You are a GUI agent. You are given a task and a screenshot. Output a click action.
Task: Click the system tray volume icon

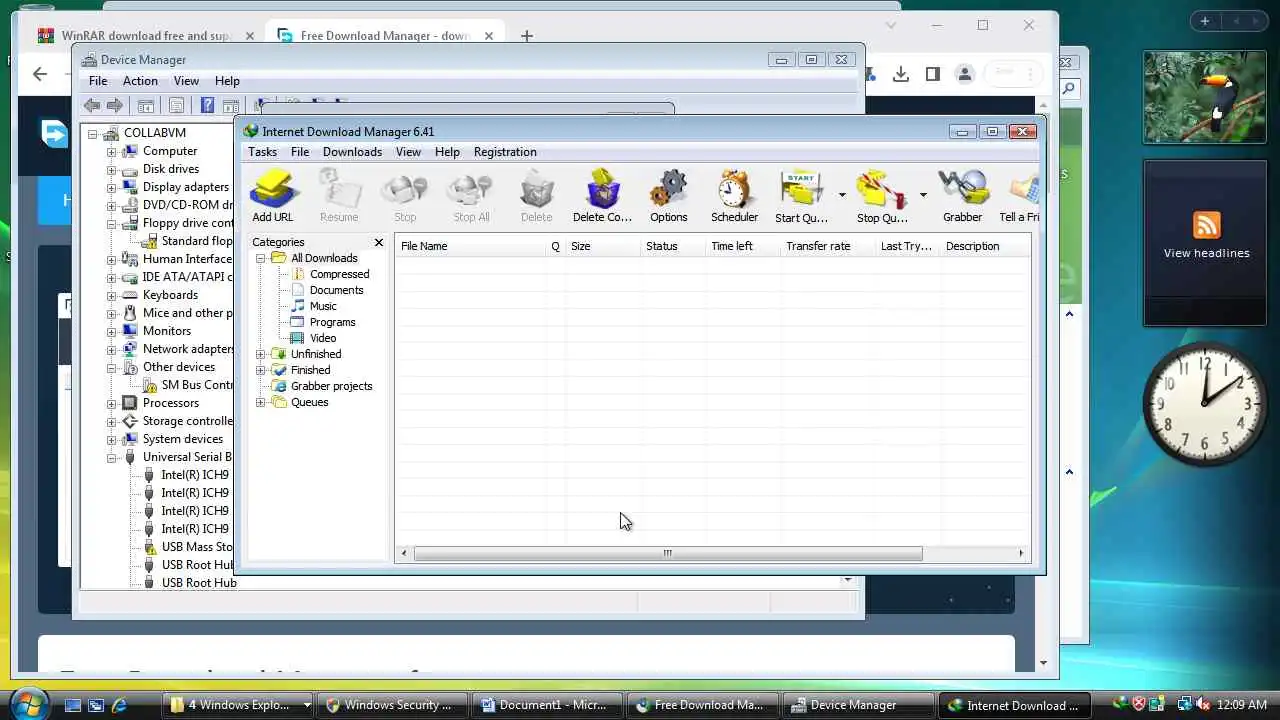1201,705
